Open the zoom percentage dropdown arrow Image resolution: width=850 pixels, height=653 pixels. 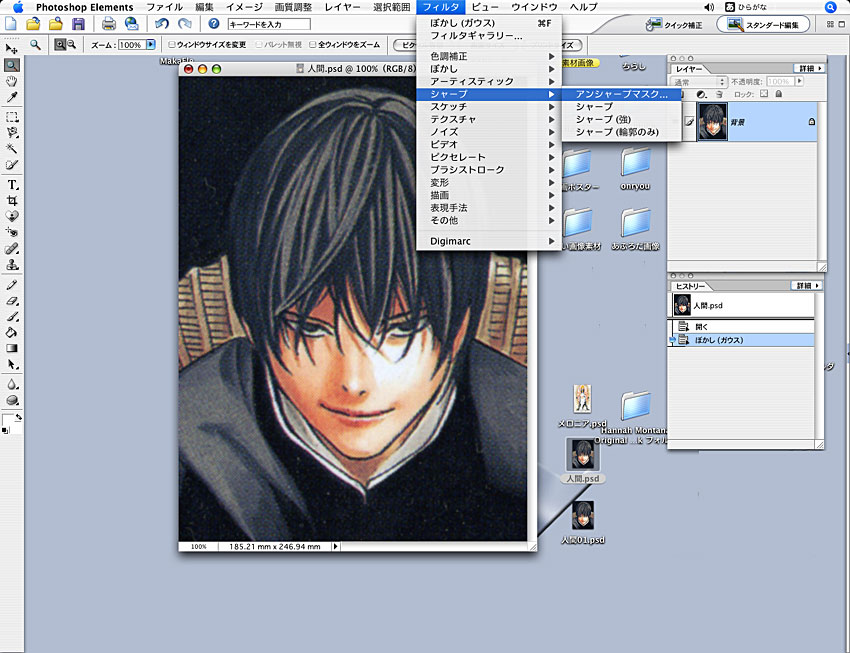(151, 44)
